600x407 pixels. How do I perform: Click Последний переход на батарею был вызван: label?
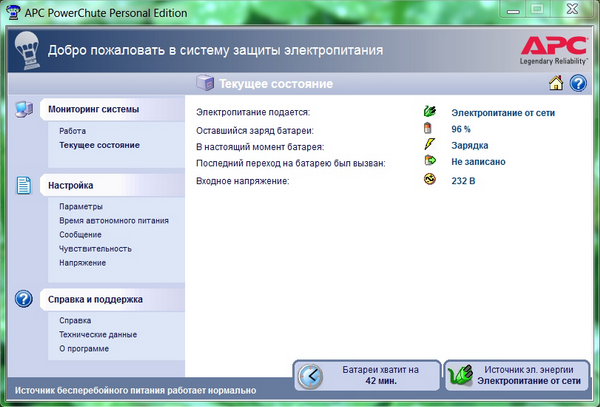(291, 163)
